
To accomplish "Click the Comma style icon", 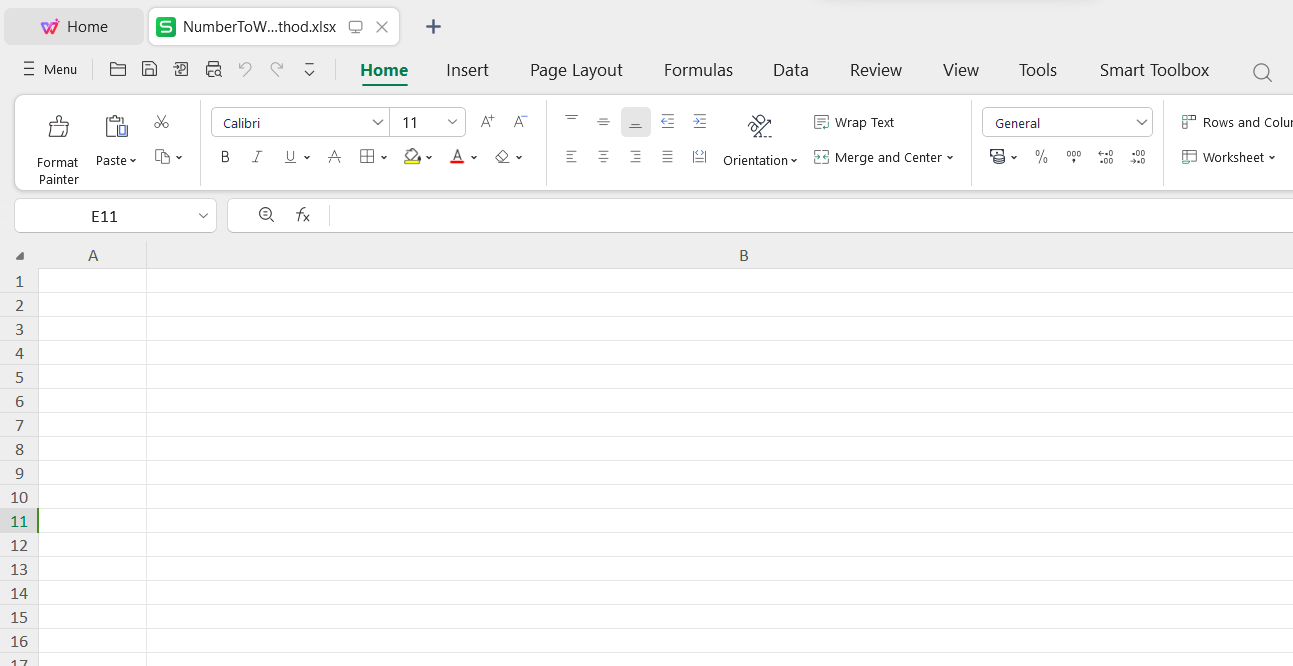I will (x=1073, y=157).
